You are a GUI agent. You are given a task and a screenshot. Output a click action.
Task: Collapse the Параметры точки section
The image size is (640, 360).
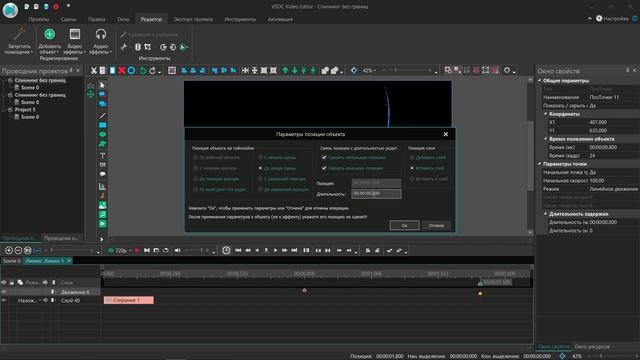(x=540, y=164)
